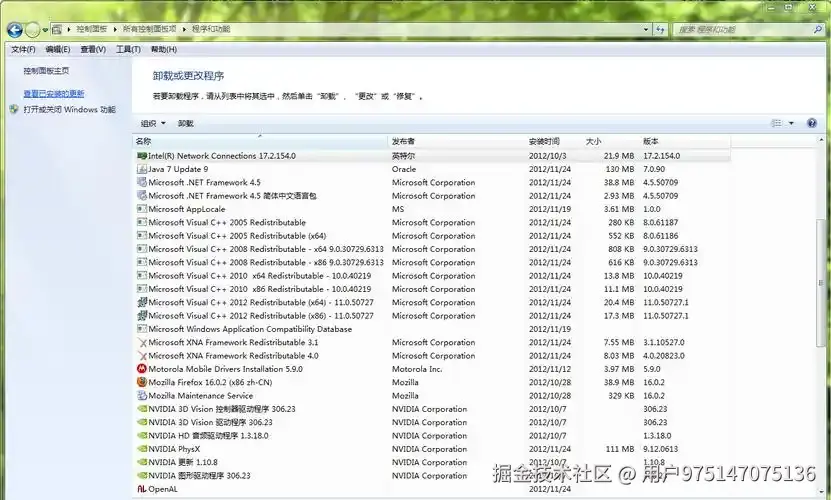This screenshot has height=500, width=831.
Task: Click Visual C++ 2005 Redistributable (x64) icon
Action: click(x=142, y=235)
